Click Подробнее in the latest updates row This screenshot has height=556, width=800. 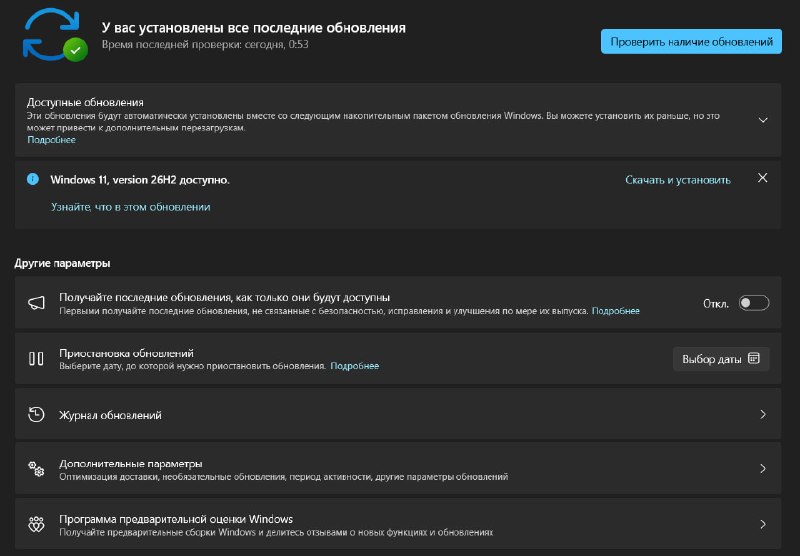point(615,311)
